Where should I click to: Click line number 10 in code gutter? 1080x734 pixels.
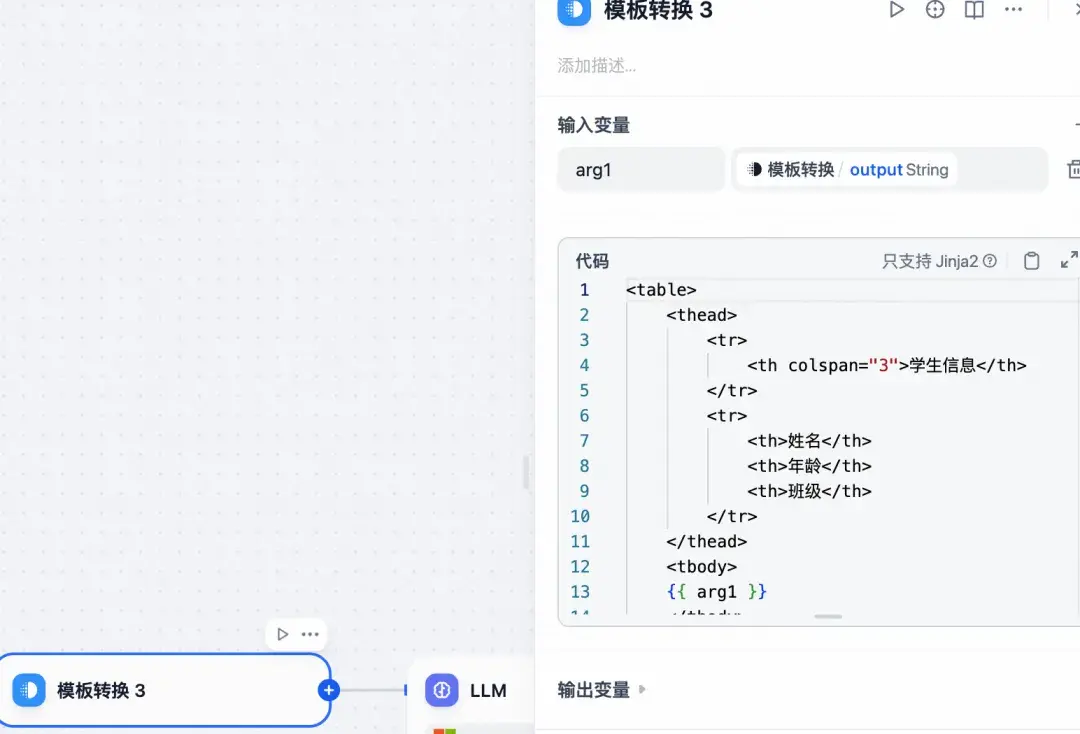pos(580,516)
